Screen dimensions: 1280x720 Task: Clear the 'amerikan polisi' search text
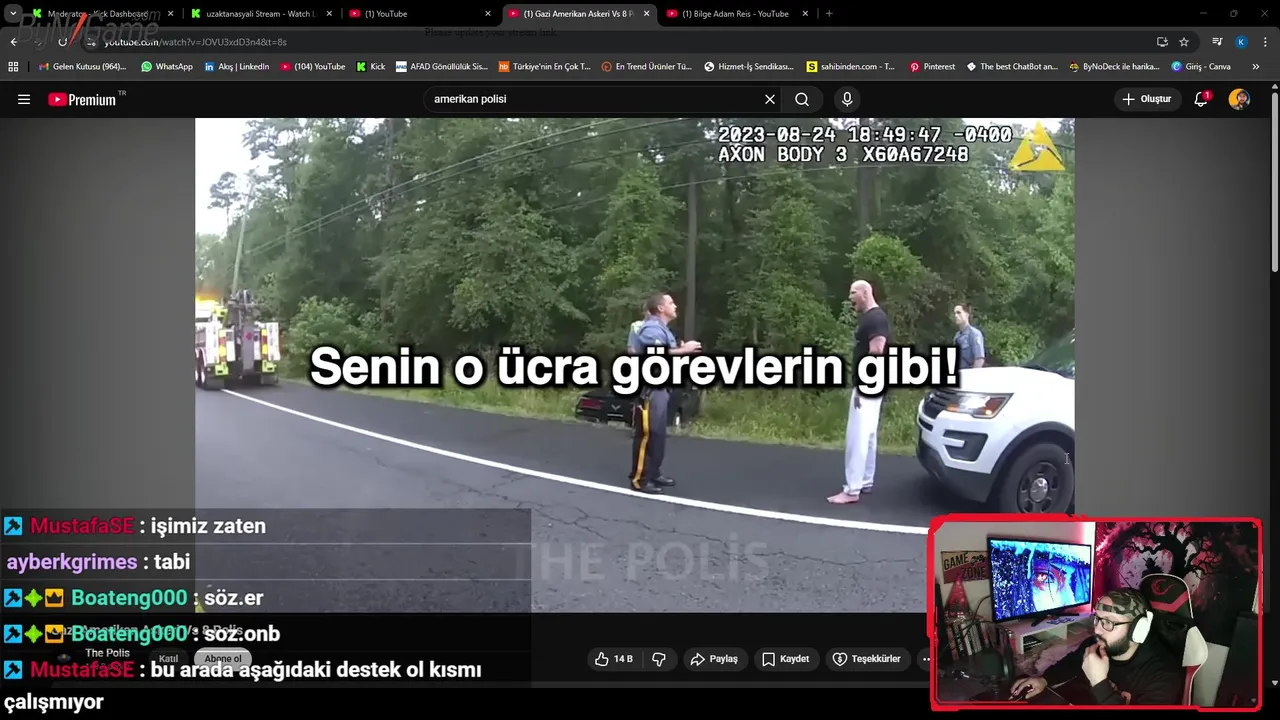[770, 99]
